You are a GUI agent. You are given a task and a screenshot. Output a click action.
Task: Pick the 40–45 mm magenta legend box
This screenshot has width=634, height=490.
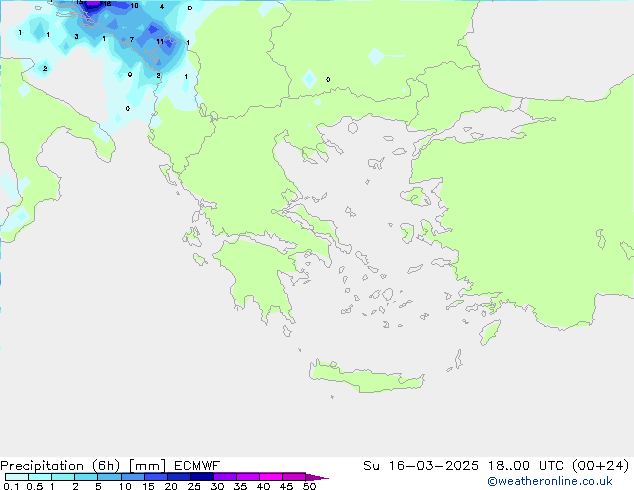[271, 477]
